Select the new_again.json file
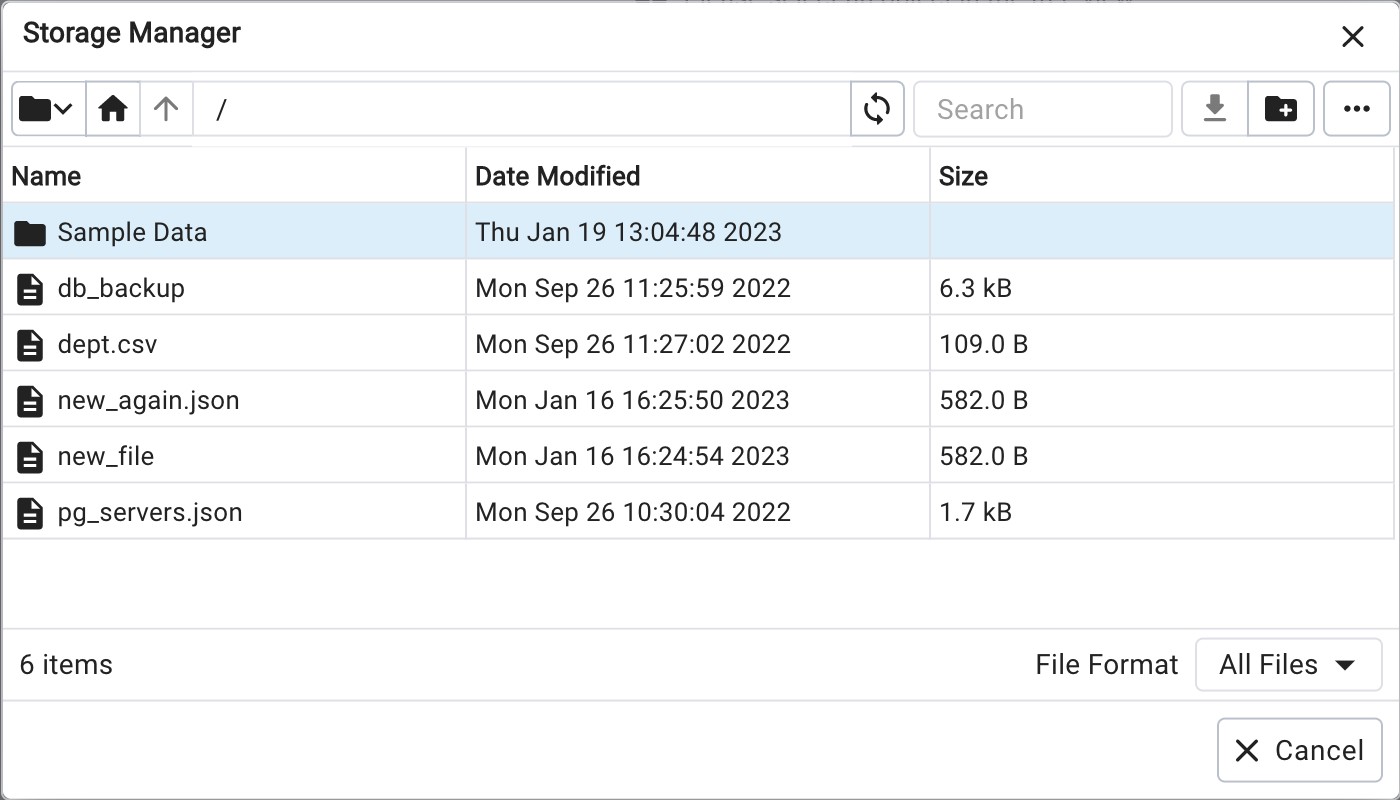This screenshot has height=800, width=1400. 148,401
